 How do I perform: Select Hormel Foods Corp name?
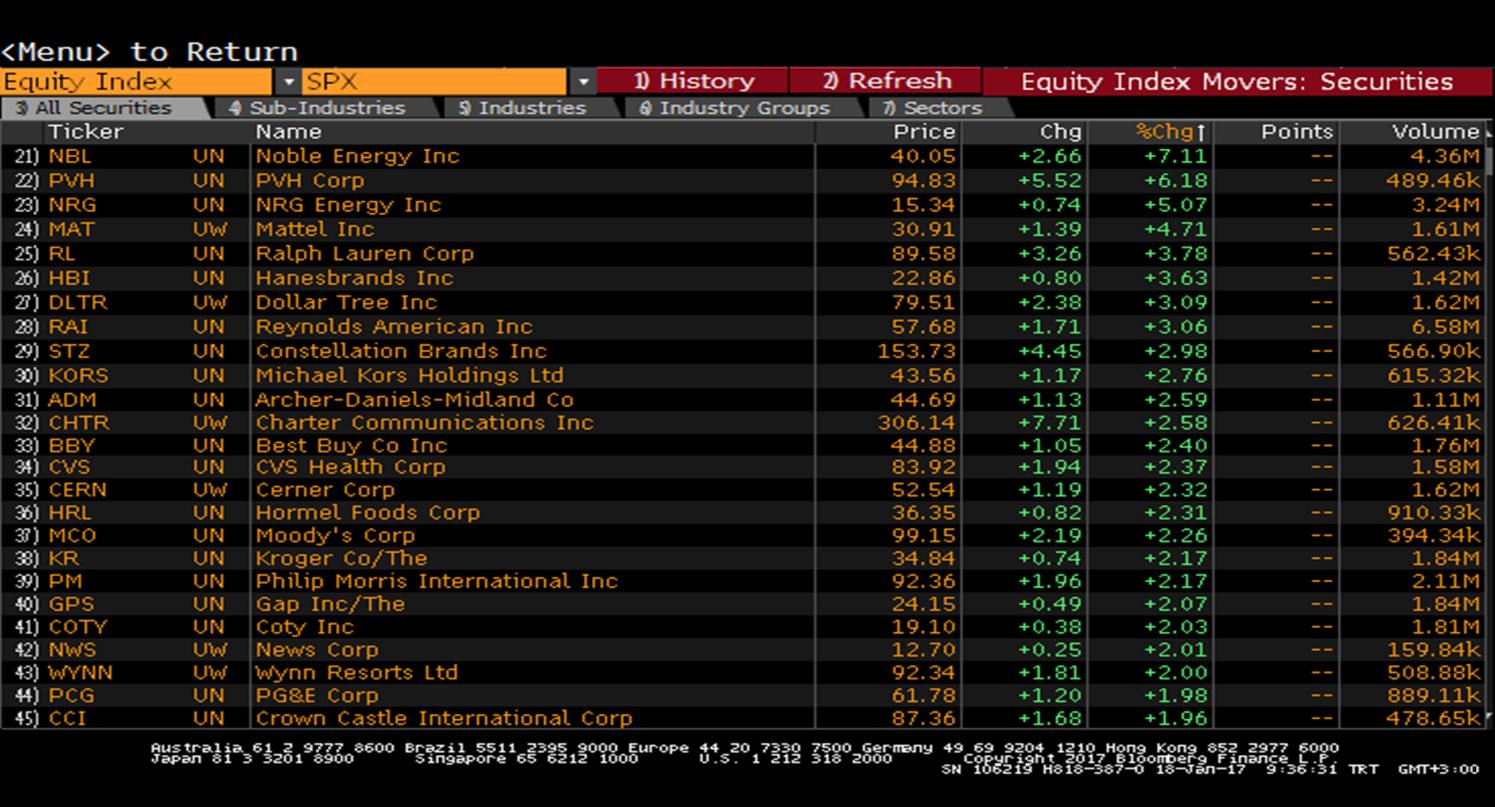coord(367,513)
